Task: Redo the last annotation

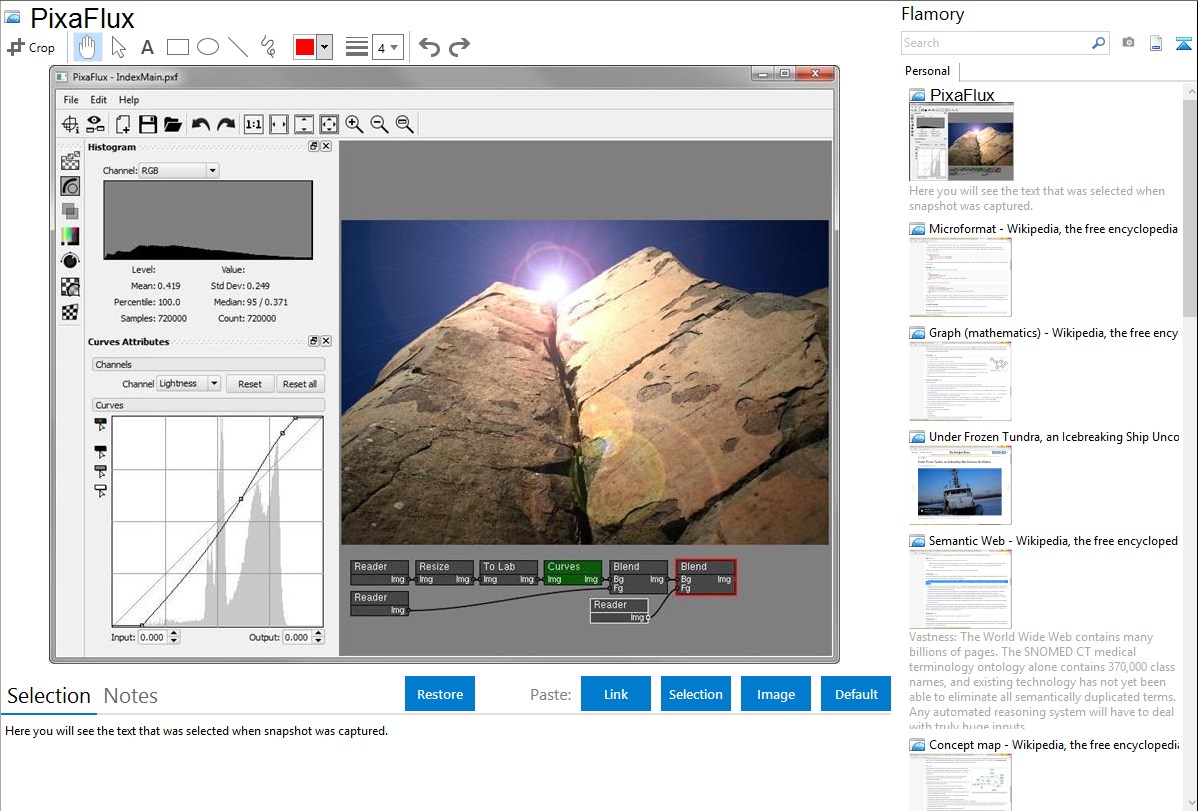Action: pos(459,47)
